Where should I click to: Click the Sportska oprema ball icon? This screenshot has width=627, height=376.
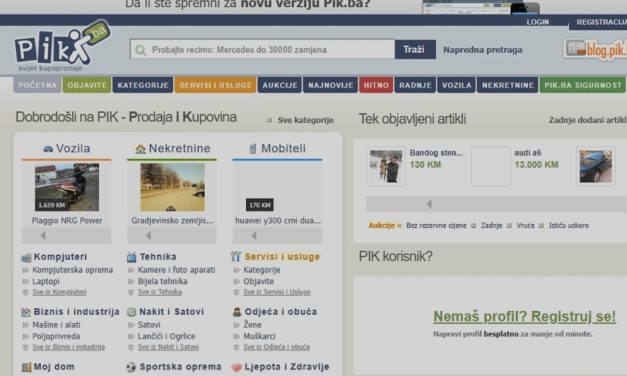(131, 367)
